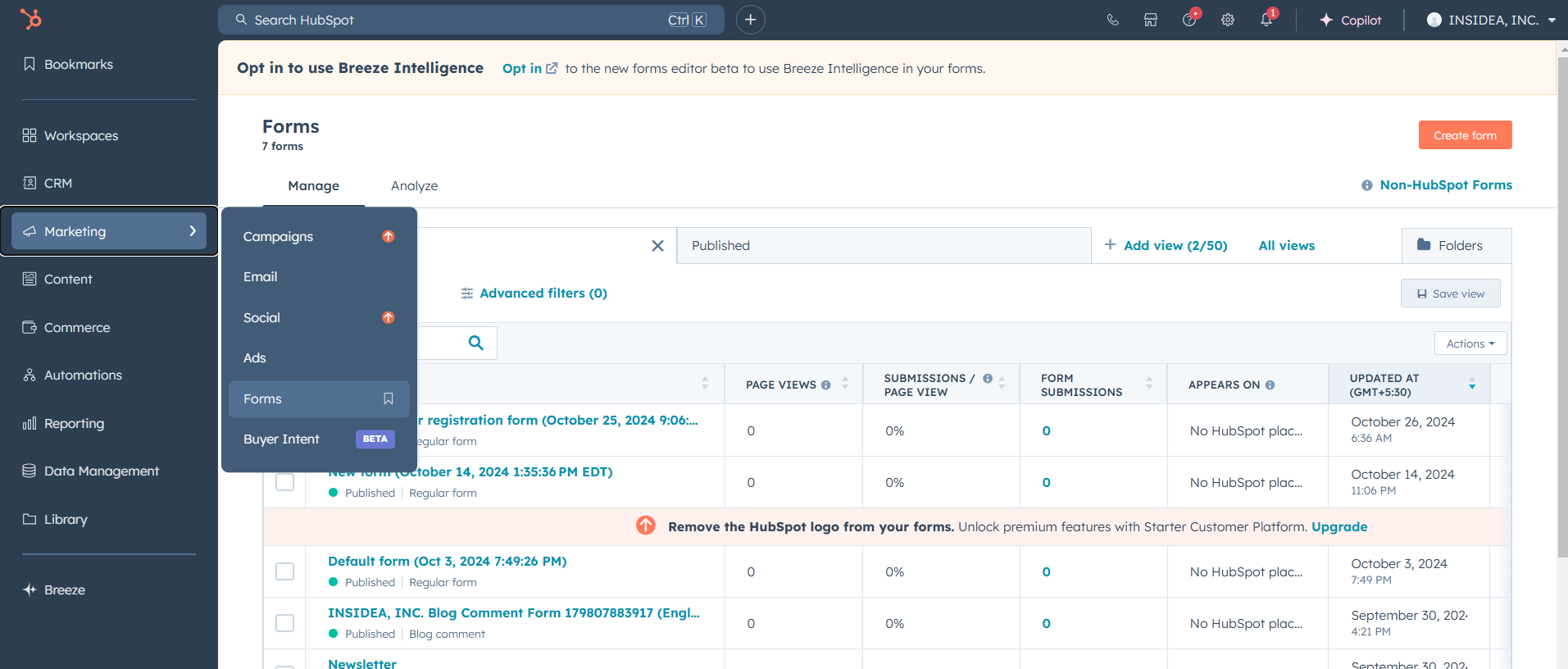Click the Opt in link
The height and width of the screenshot is (669, 1568).
click(529, 68)
